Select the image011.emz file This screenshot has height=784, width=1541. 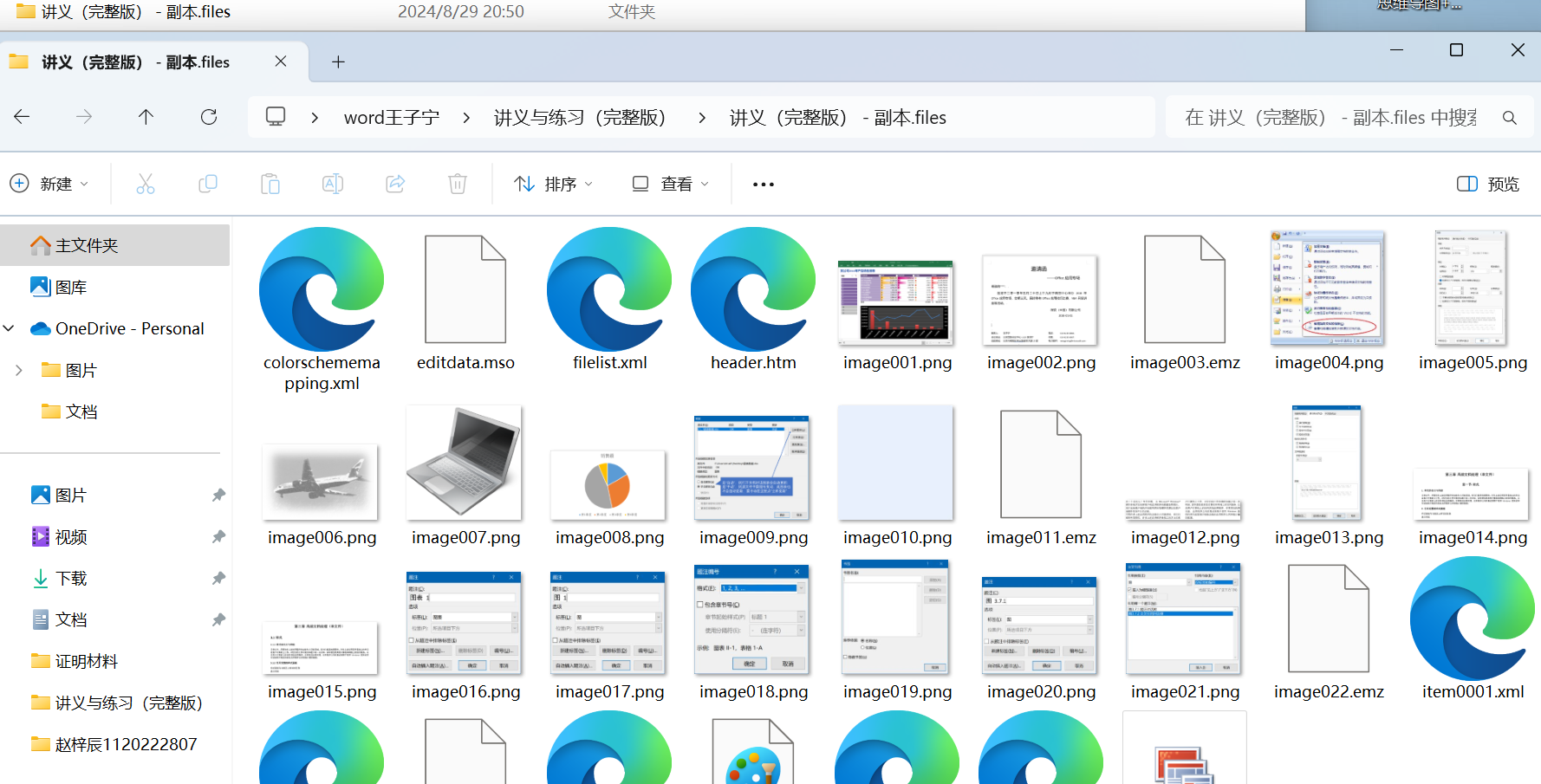click(x=1041, y=464)
